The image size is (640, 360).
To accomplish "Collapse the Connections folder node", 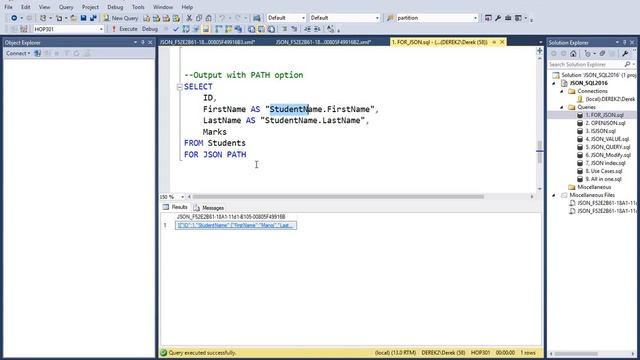I will click(x=562, y=91).
